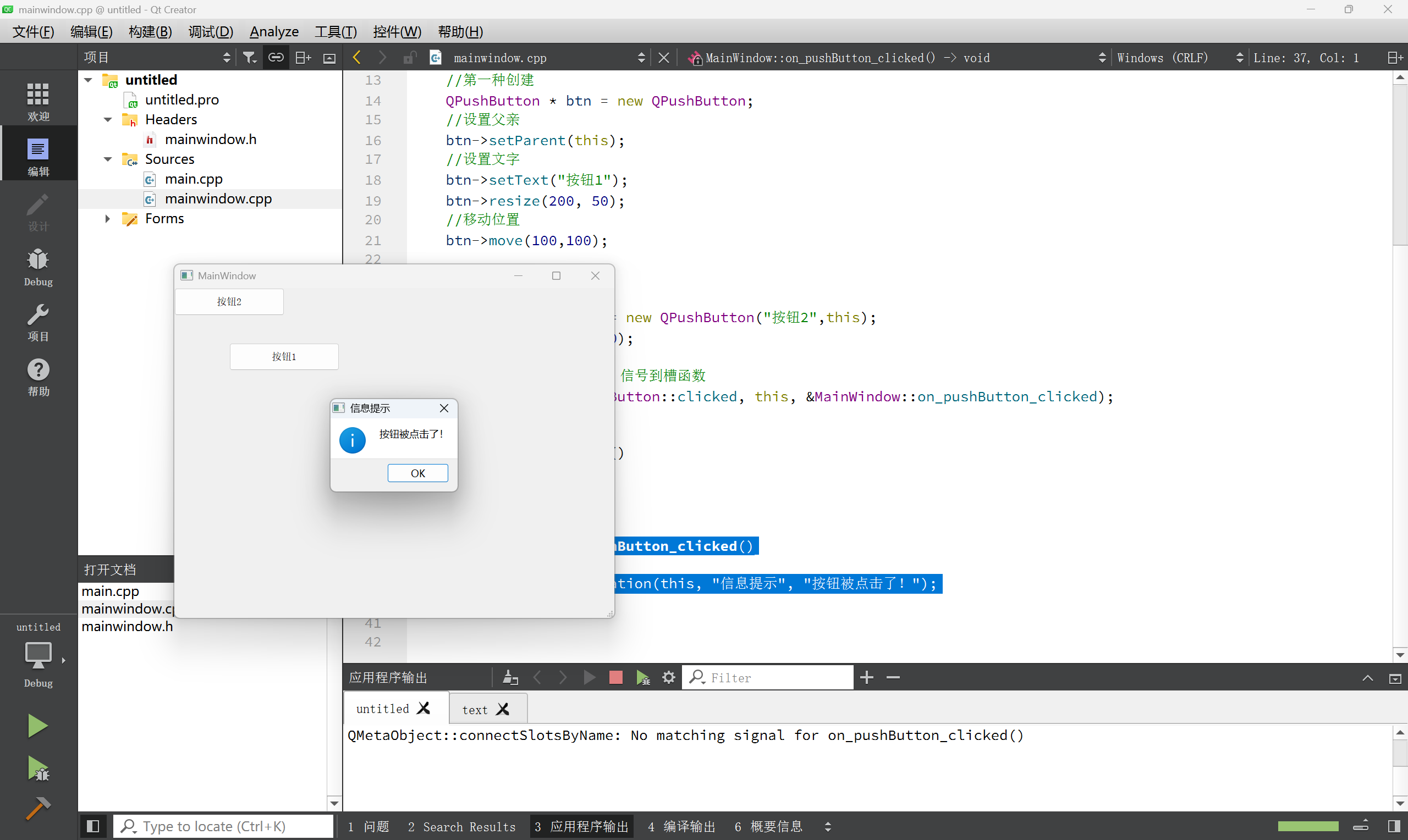Open the 调试(D) menu
The height and width of the screenshot is (840, 1408).
pyautogui.click(x=211, y=32)
